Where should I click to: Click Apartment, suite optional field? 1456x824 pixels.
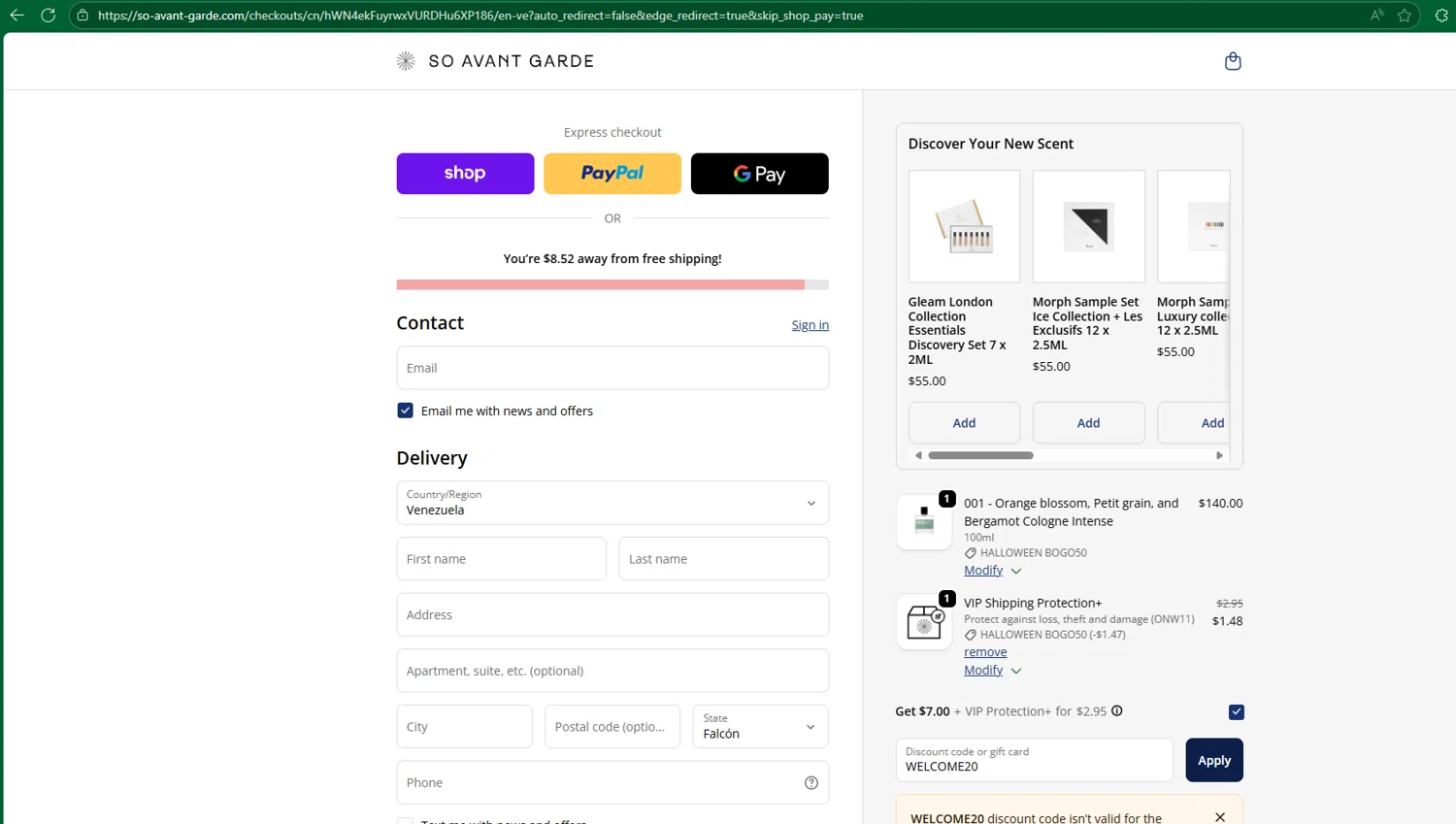(612, 671)
